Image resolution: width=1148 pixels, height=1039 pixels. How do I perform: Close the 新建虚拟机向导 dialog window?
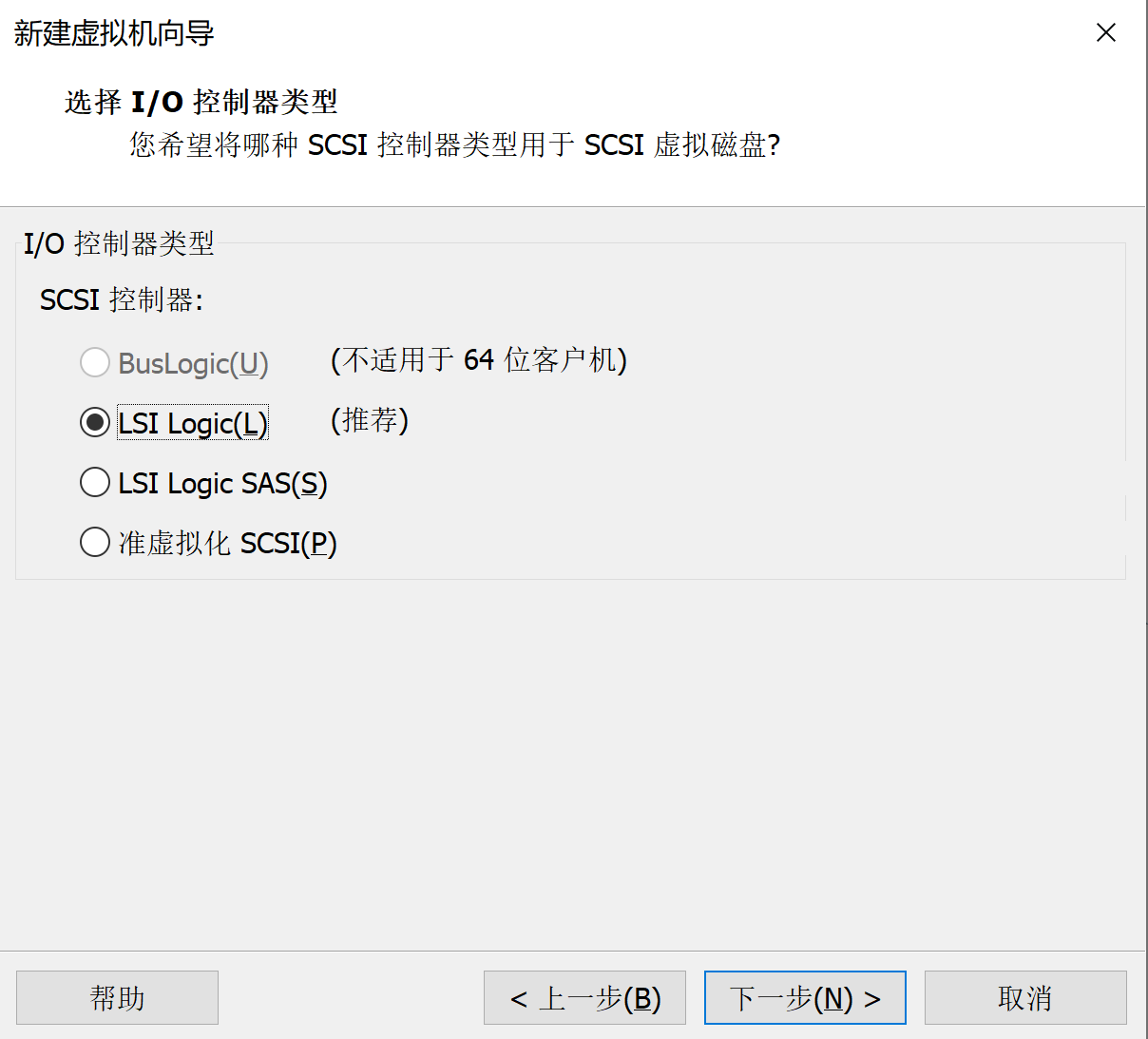[x=1105, y=33]
